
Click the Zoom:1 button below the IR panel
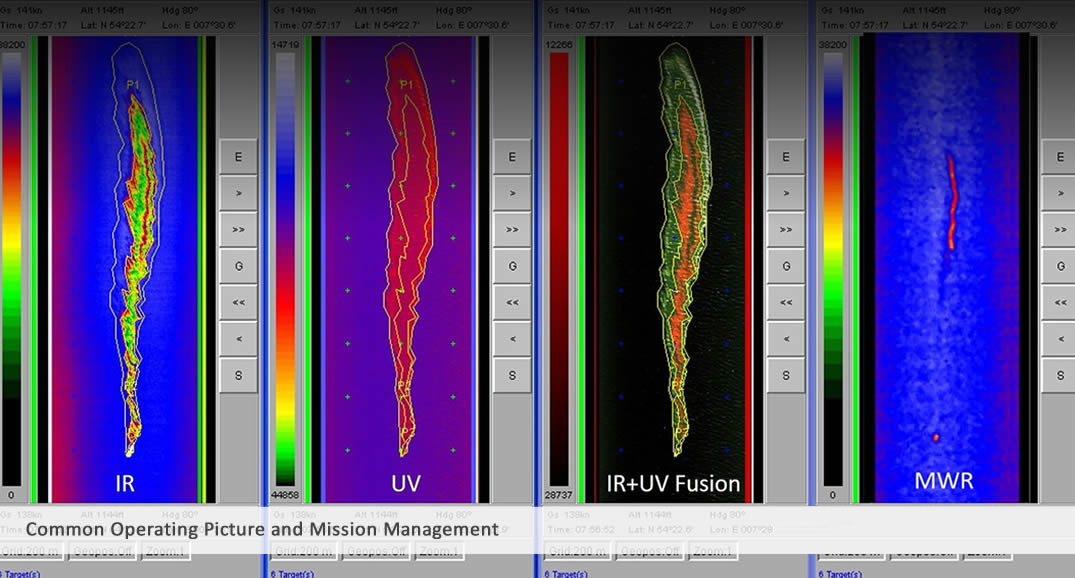click(165, 551)
